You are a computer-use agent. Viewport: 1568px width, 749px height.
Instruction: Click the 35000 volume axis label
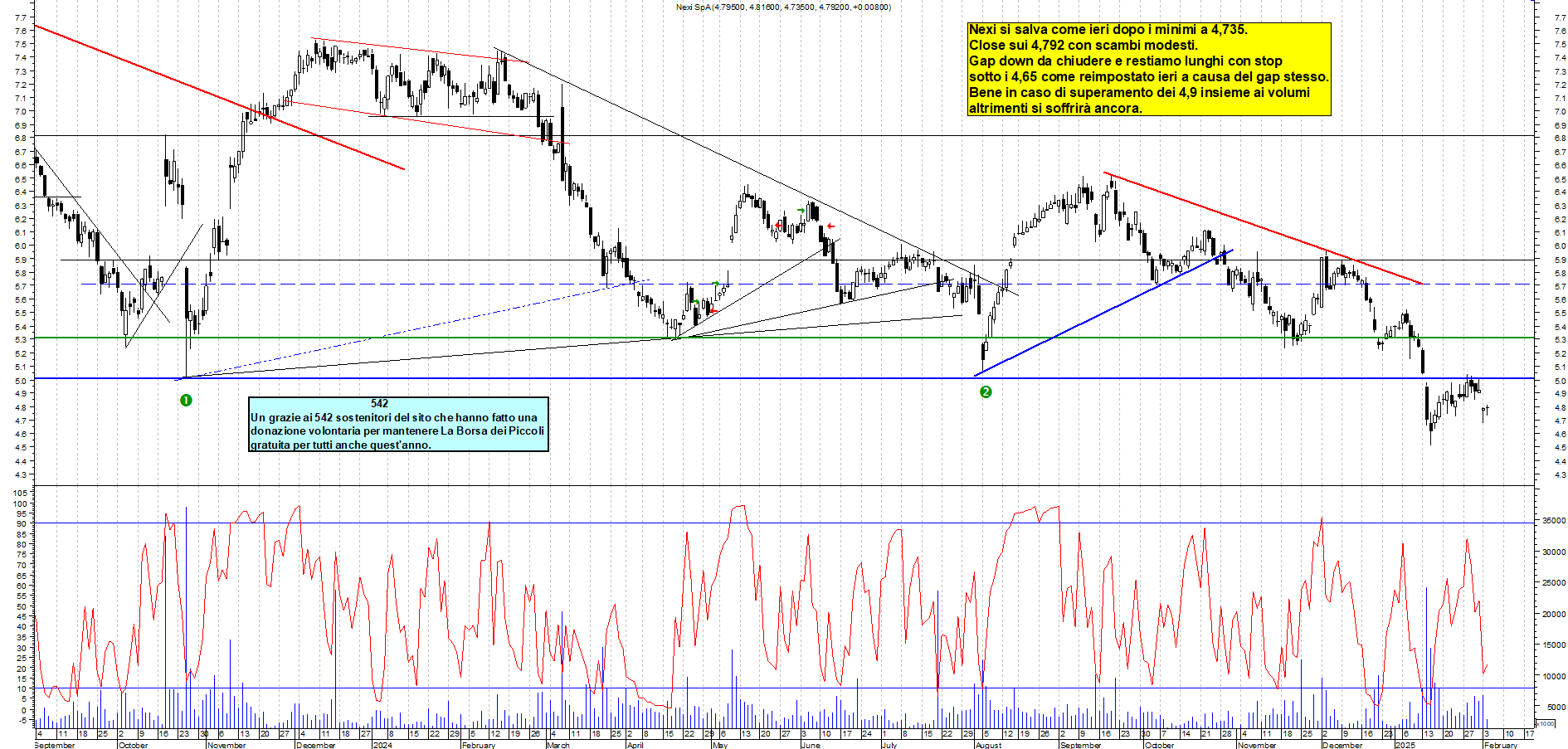tap(1554, 521)
